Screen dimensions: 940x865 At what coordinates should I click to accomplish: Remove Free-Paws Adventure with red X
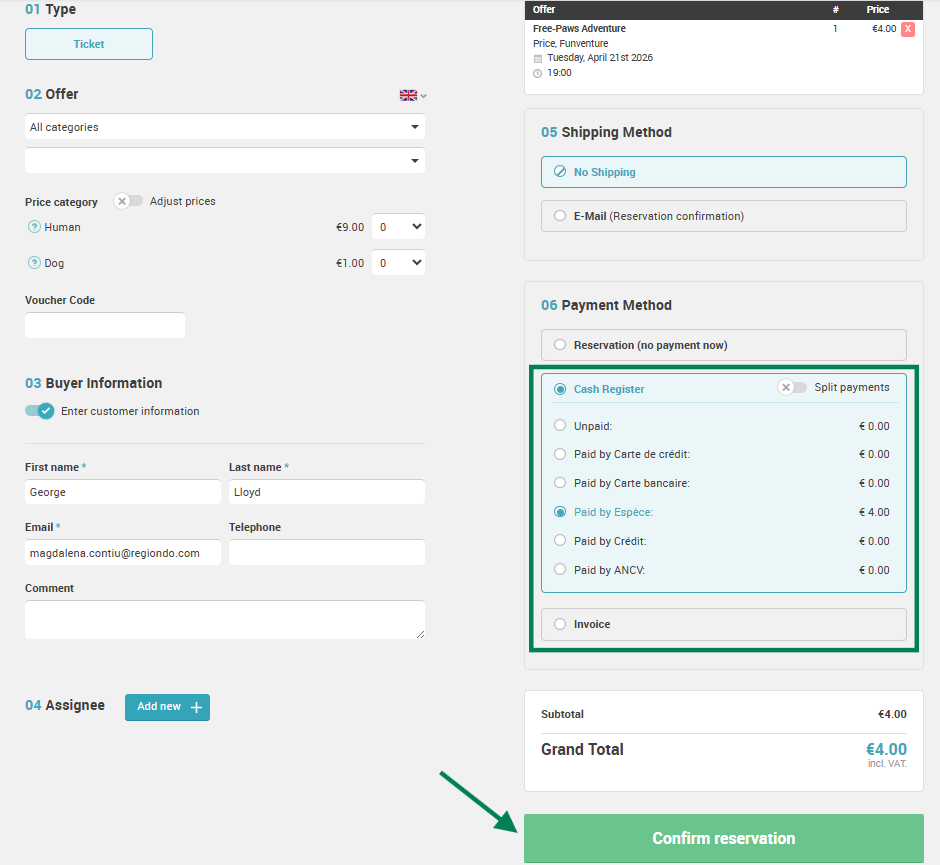[908, 29]
